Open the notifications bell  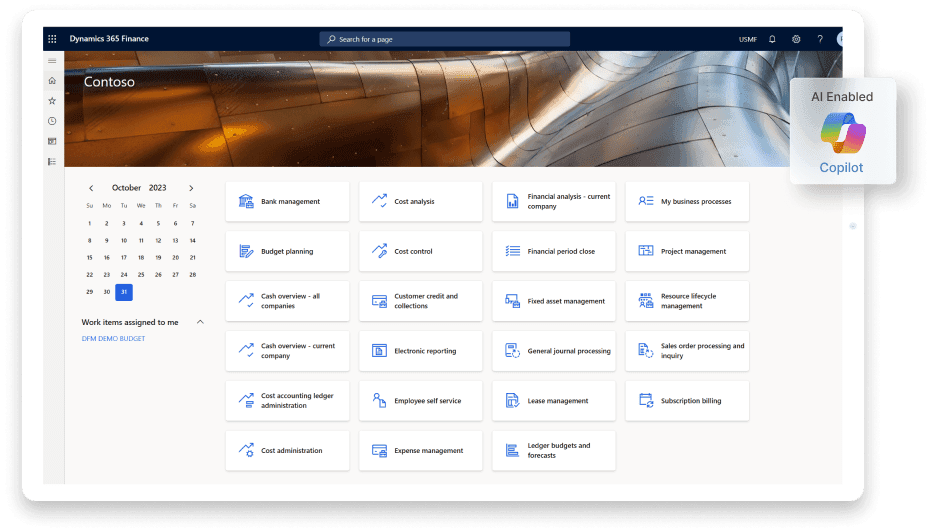(772, 39)
